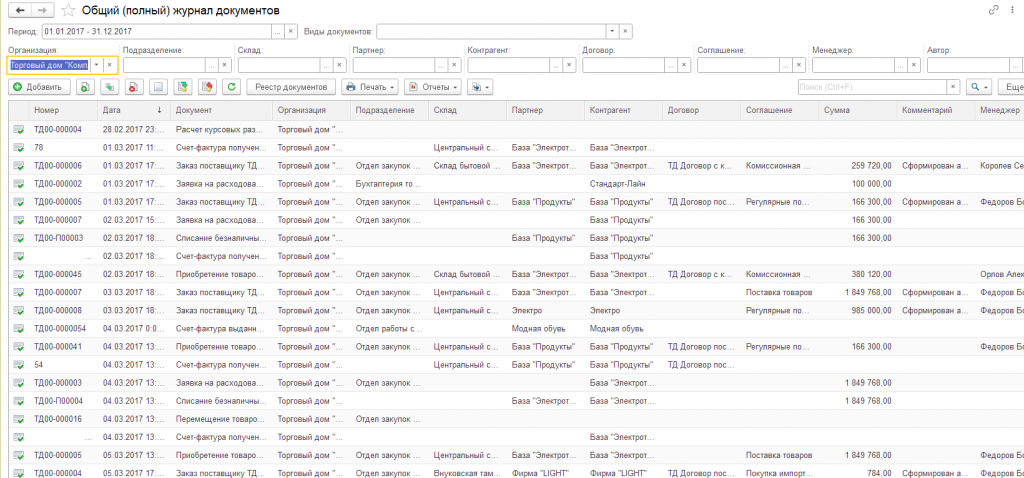Click into the Период date range field
This screenshot has height=478, width=1024.
click(157, 31)
